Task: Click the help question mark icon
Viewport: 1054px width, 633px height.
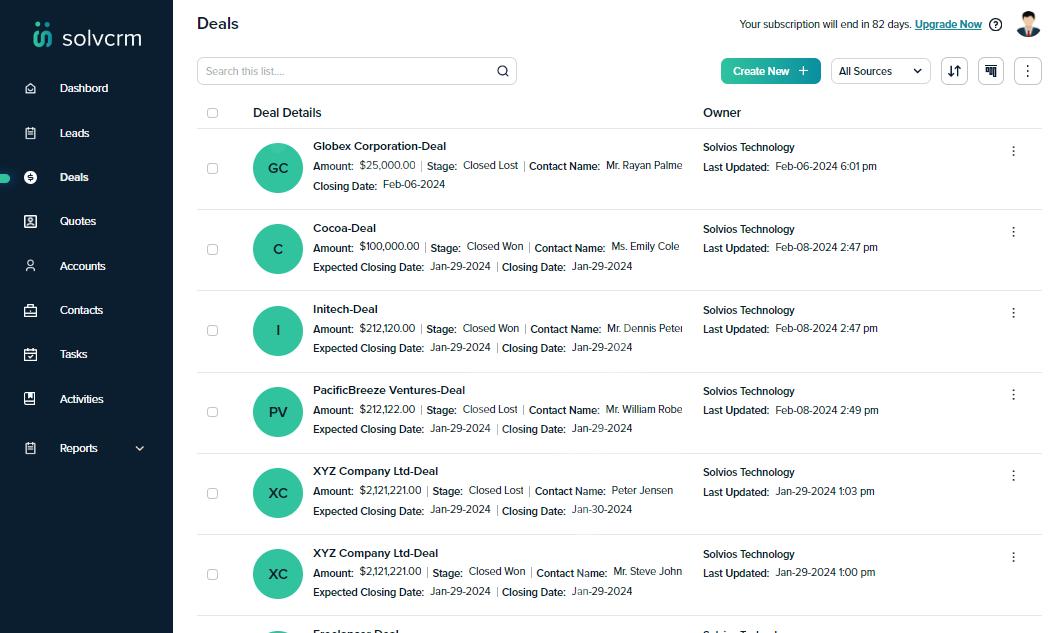Action: tap(996, 25)
